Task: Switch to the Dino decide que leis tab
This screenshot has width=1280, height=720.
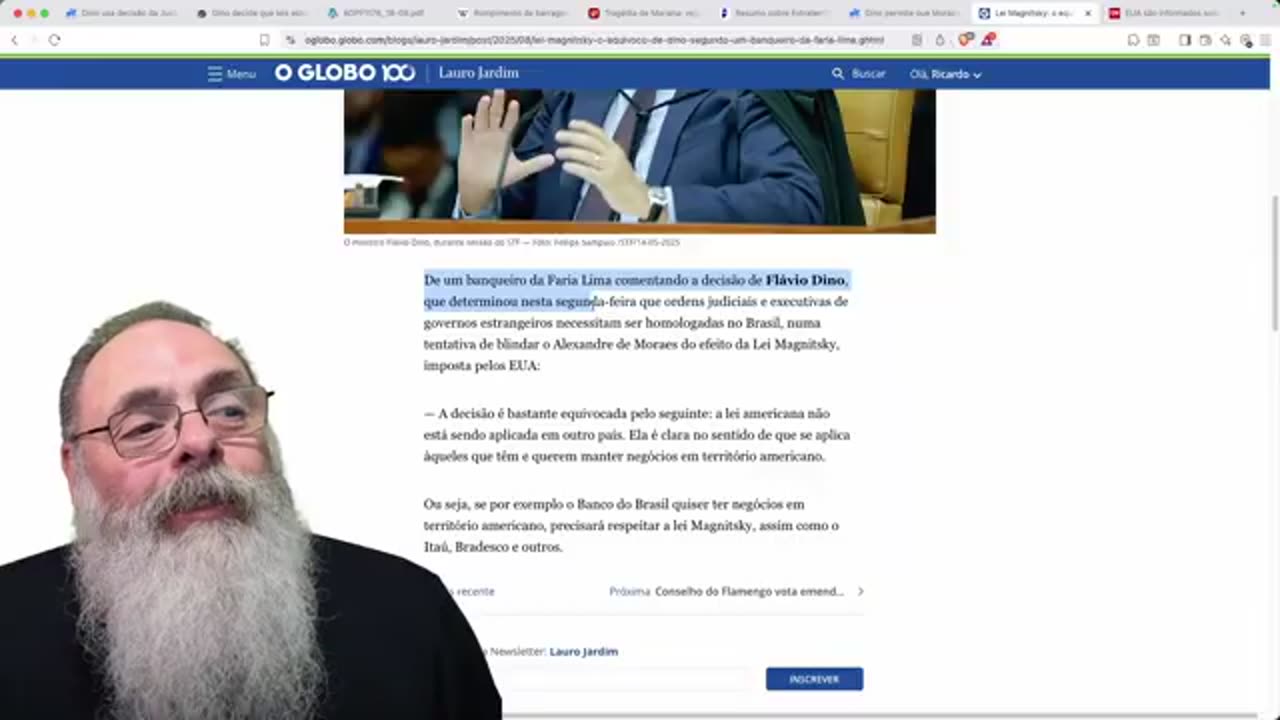Action: click(x=252, y=13)
